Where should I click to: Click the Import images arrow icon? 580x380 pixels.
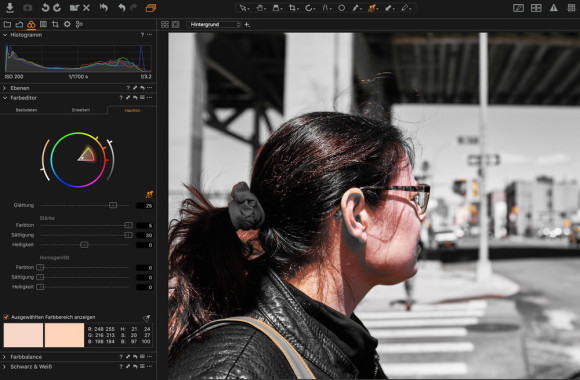point(10,7)
